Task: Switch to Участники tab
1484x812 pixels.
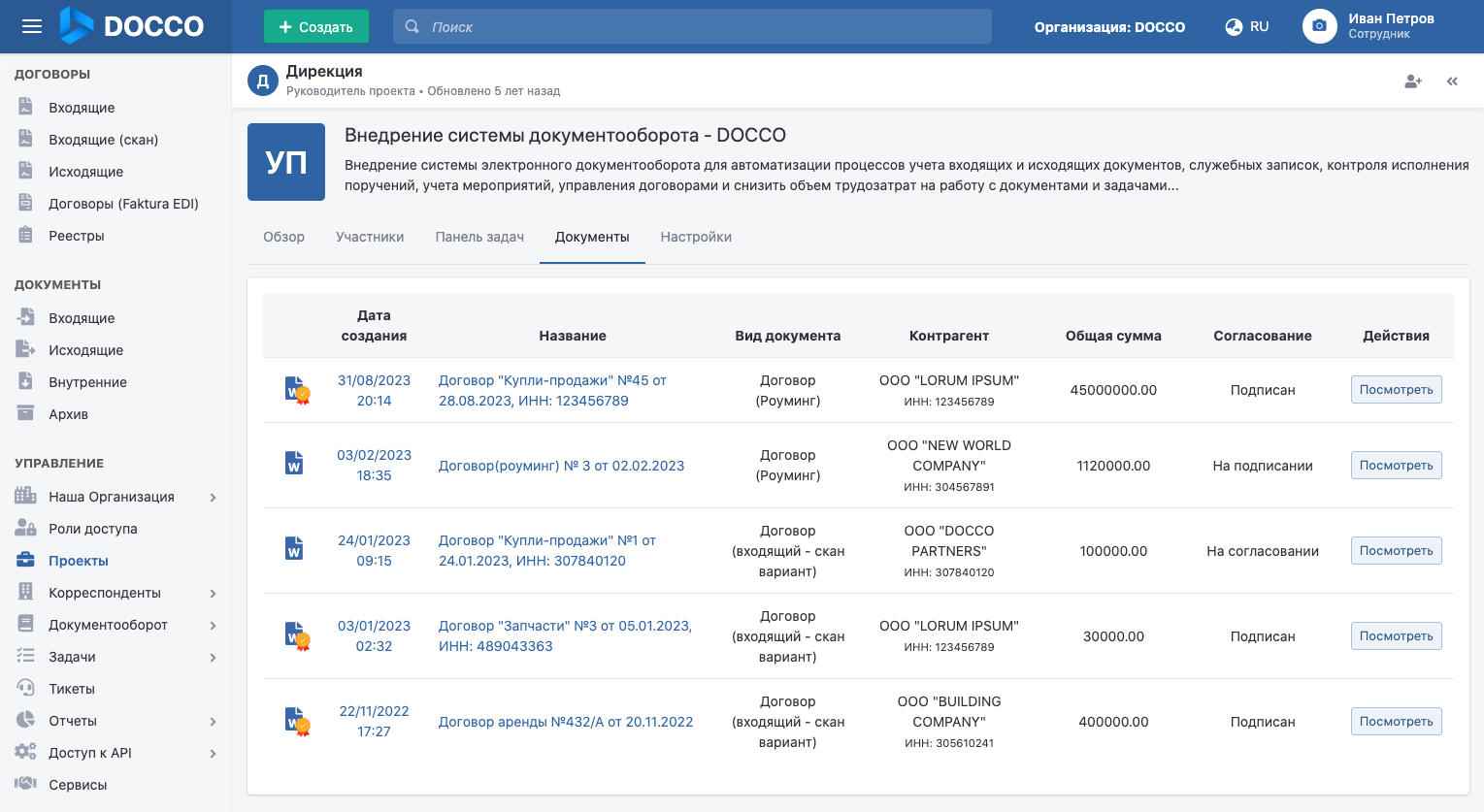Action: click(370, 237)
